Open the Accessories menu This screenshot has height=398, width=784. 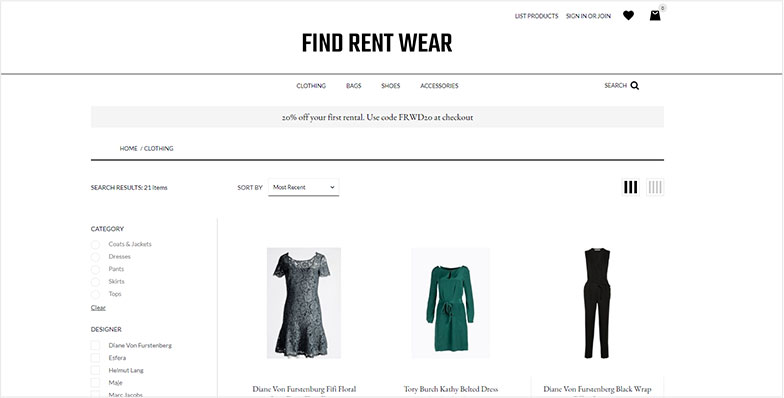(439, 86)
